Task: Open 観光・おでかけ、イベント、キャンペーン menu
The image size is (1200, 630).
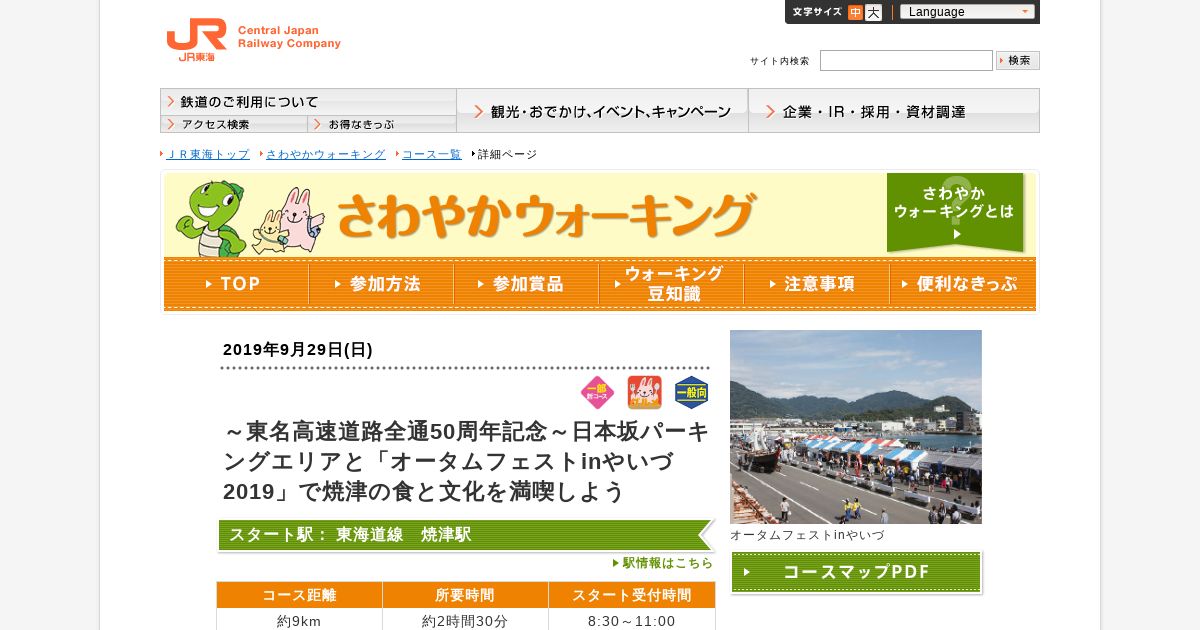Action: [602, 111]
